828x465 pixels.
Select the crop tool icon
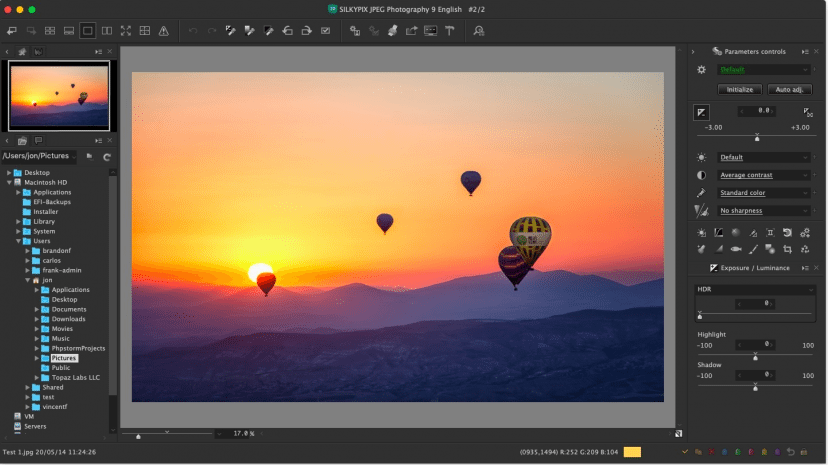[787, 249]
